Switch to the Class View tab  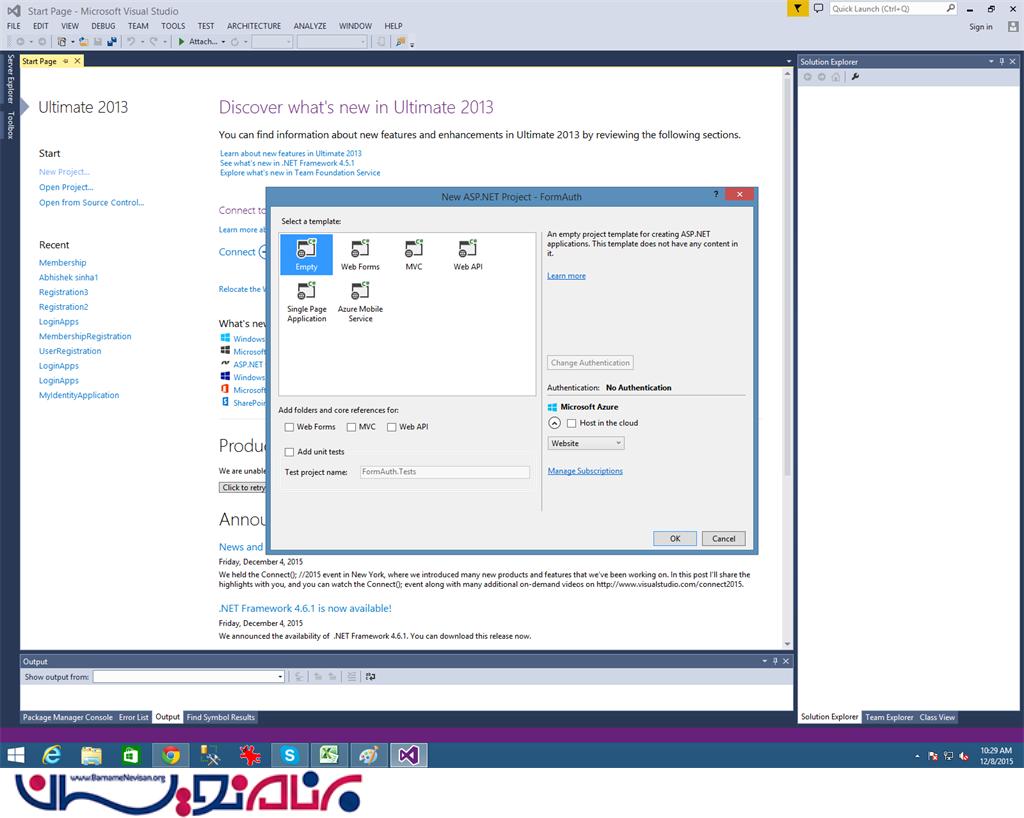[937, 717]
